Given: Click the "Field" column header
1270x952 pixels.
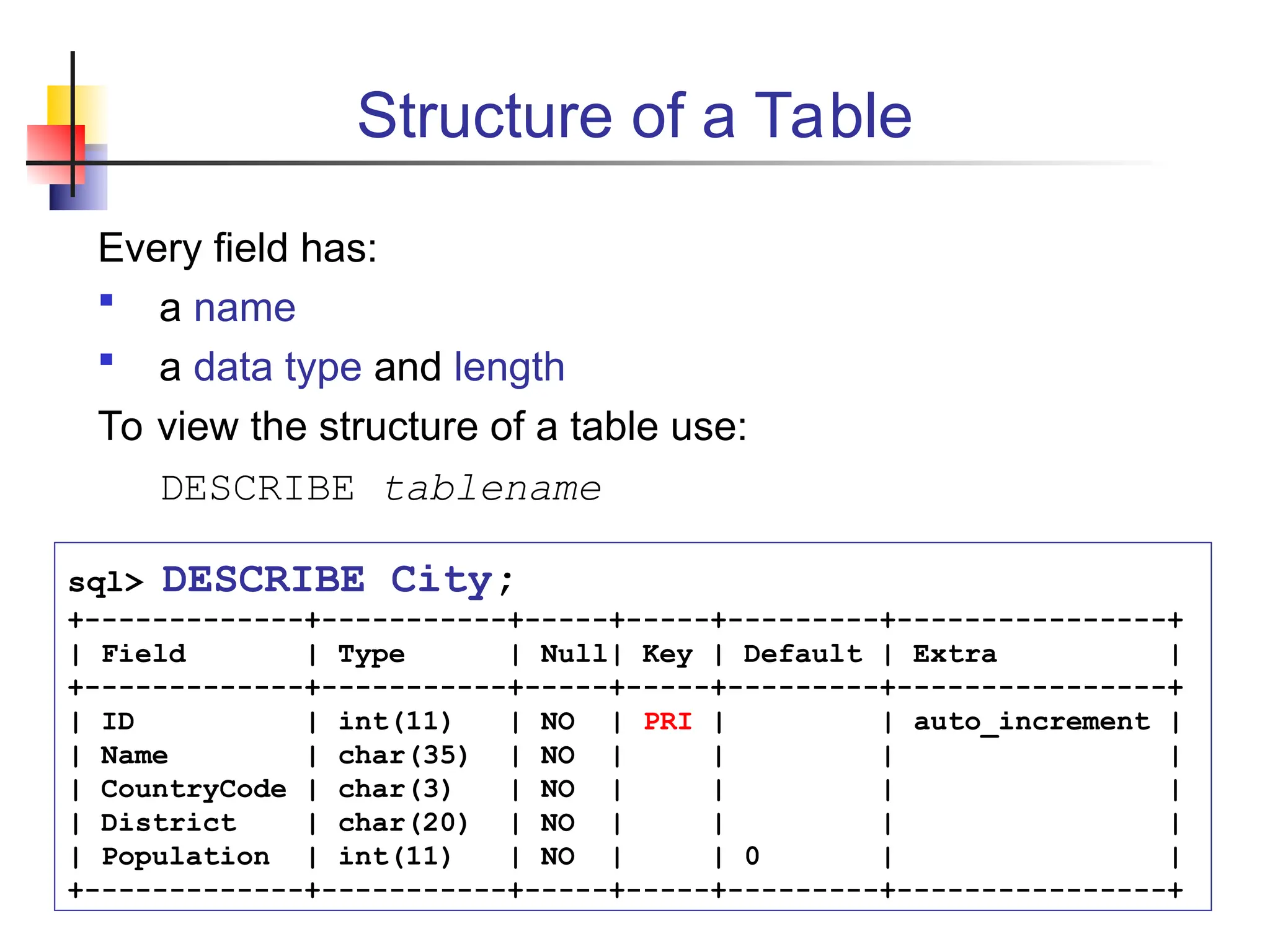Looking at the screenshot, I should [x=143, y=654].
